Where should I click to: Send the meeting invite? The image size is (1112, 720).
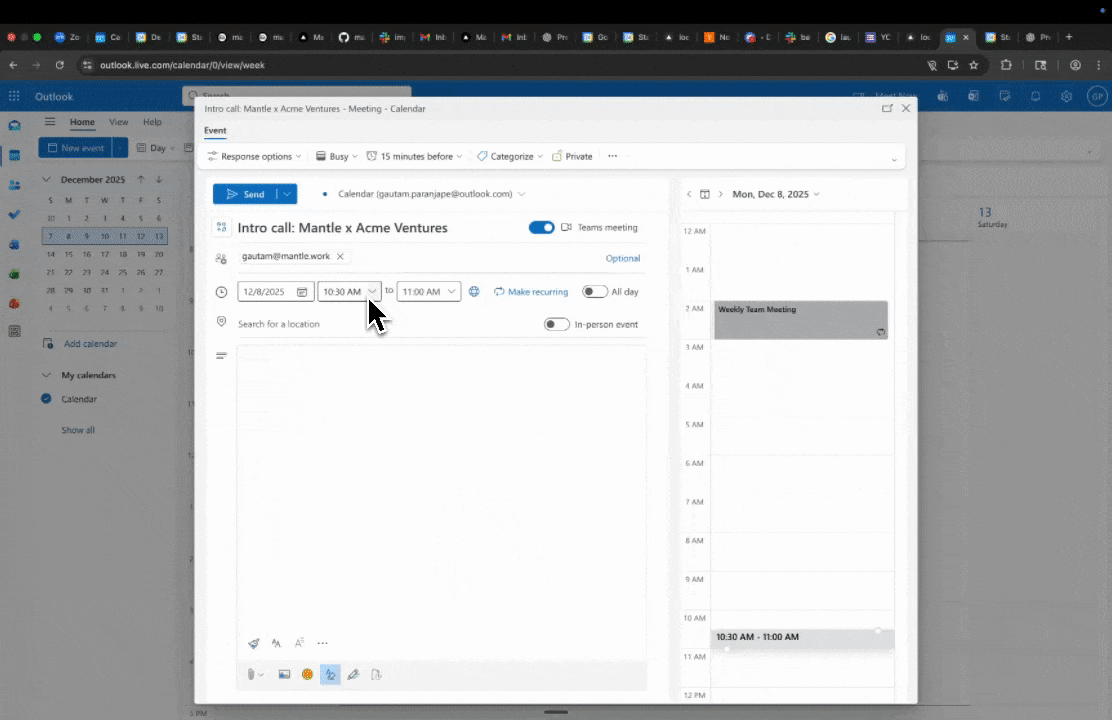[x=245, y=194]
